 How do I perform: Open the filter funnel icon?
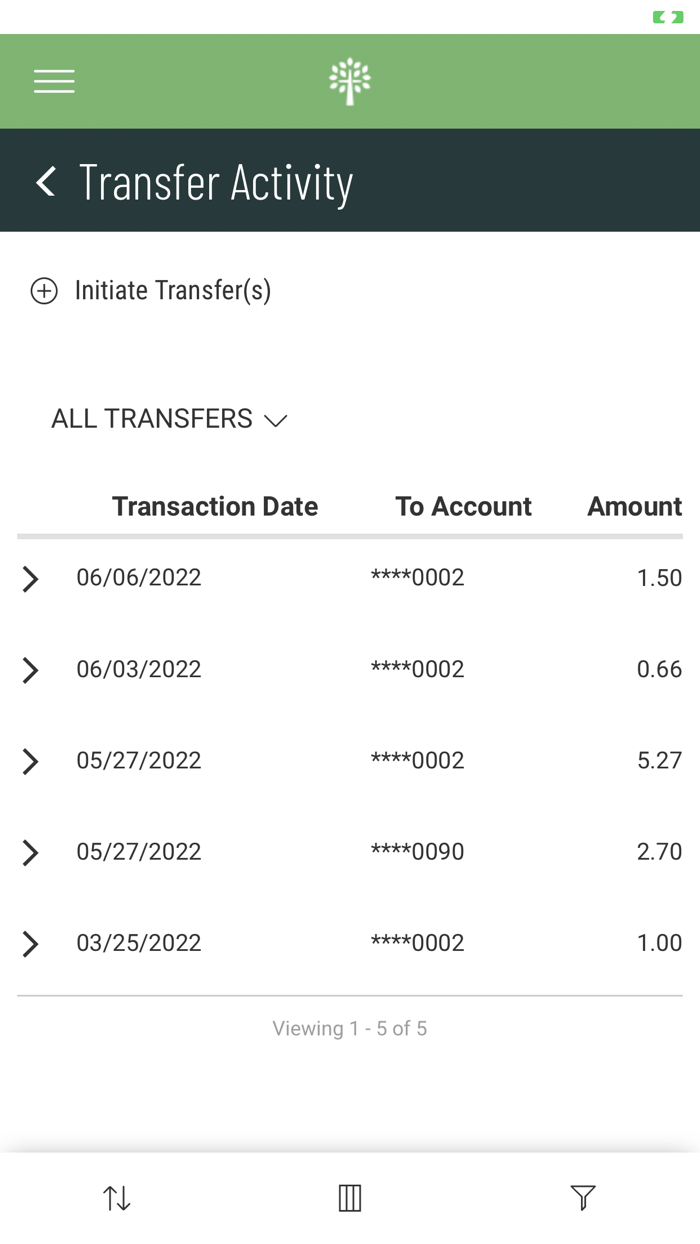click(x=583, y=1197)
